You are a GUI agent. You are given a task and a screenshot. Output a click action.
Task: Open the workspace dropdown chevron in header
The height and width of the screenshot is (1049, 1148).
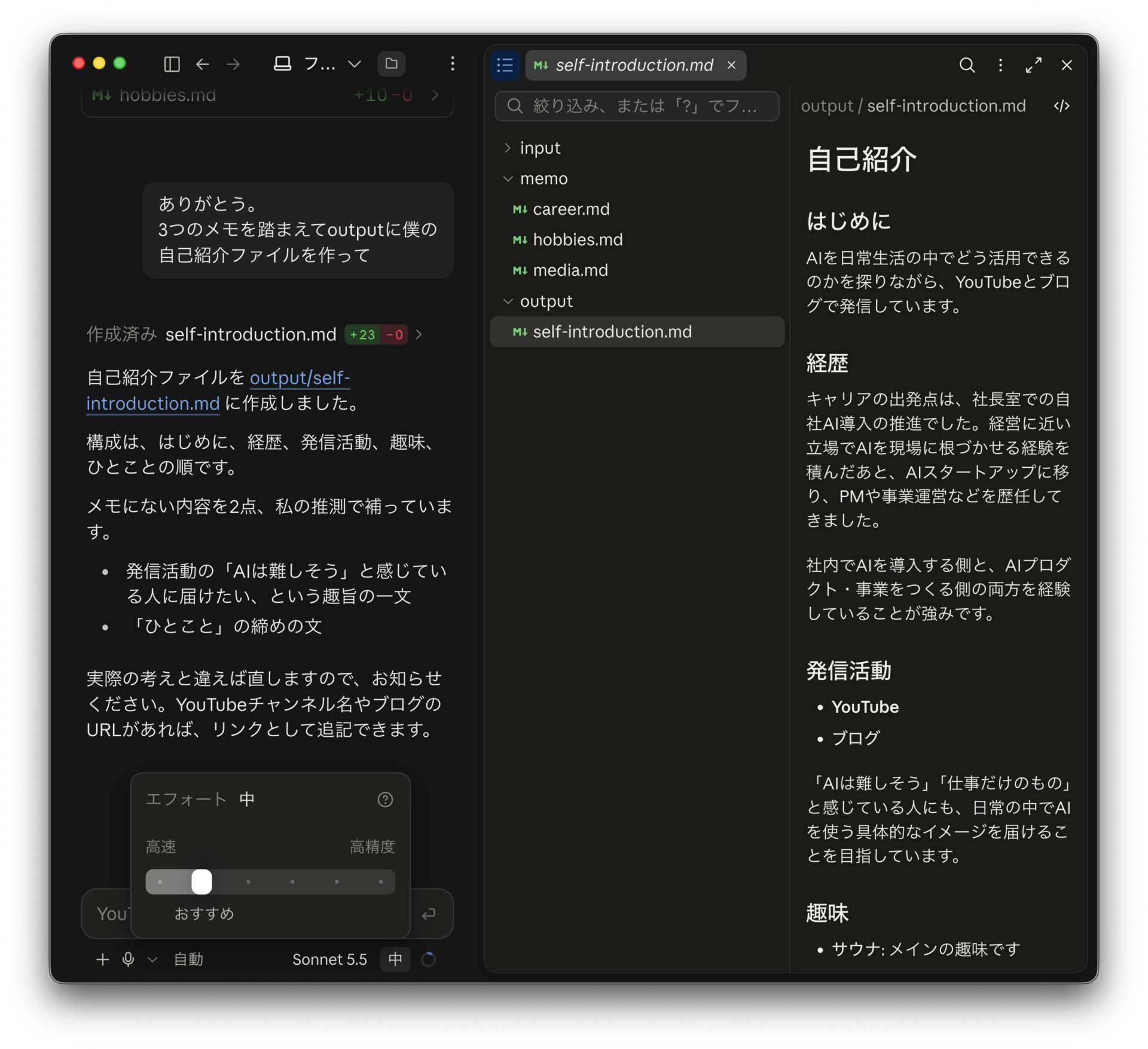click(x=355, y=64)
